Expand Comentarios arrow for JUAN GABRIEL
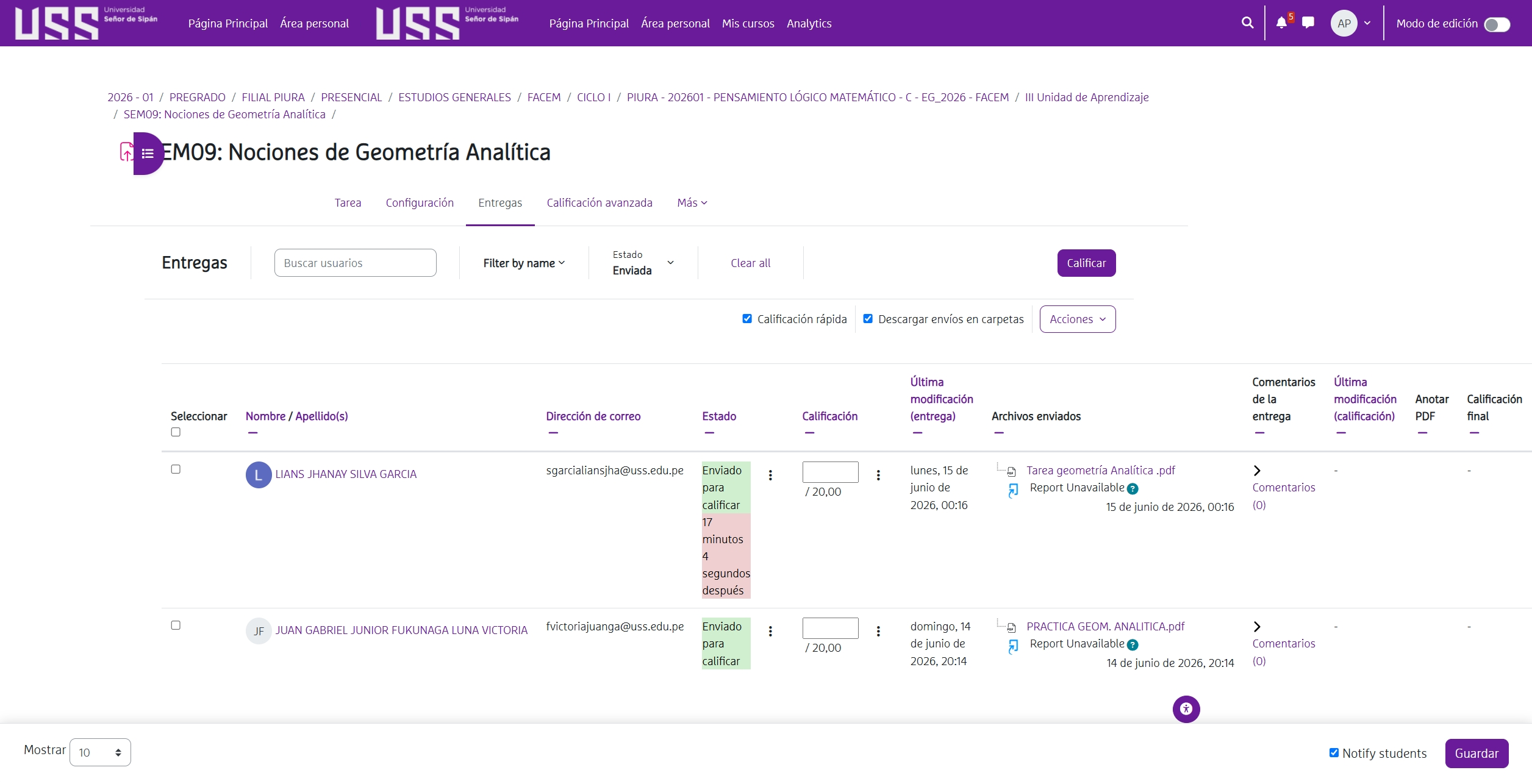This screenshot has width=1532, height=784. coord(1257,627)
